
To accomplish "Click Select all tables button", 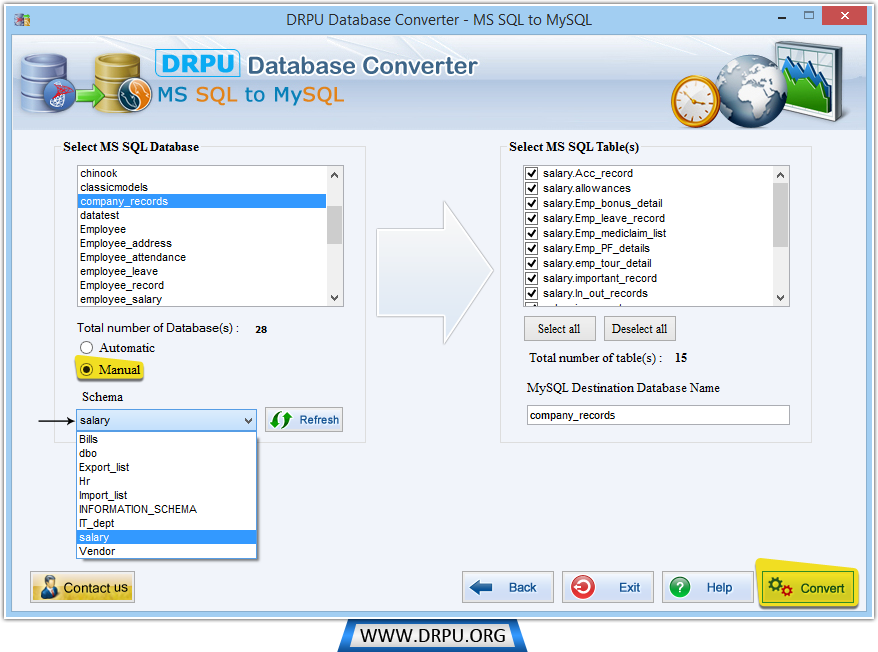I will point(559,329).
